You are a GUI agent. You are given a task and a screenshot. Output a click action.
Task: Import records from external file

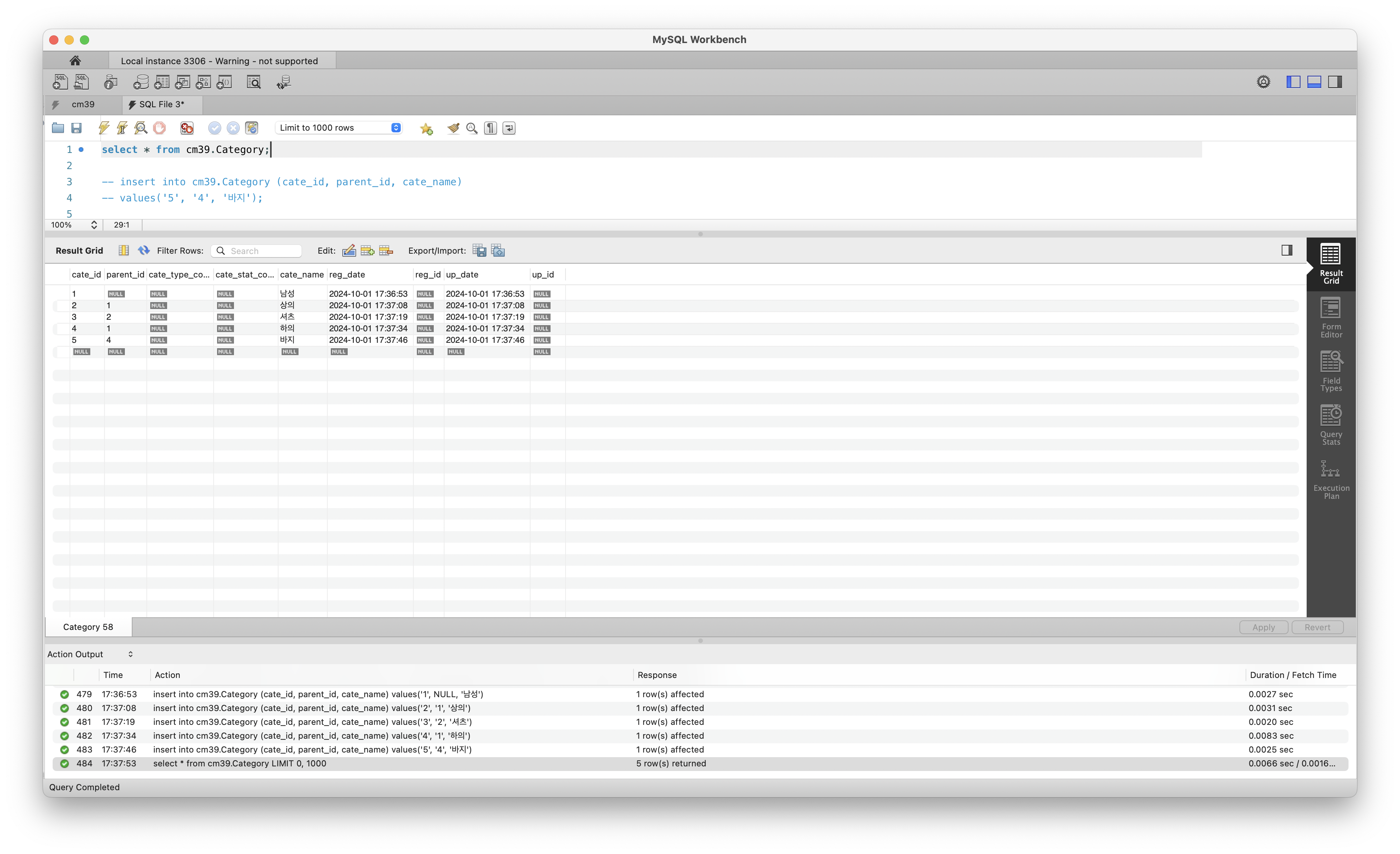[498, 251]
